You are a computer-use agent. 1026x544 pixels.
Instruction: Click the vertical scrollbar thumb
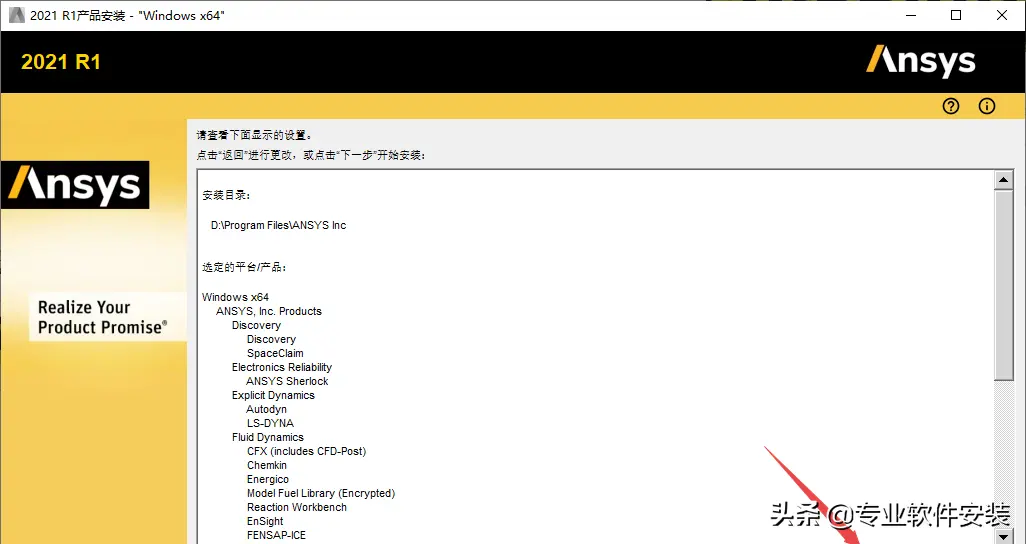1003,285
